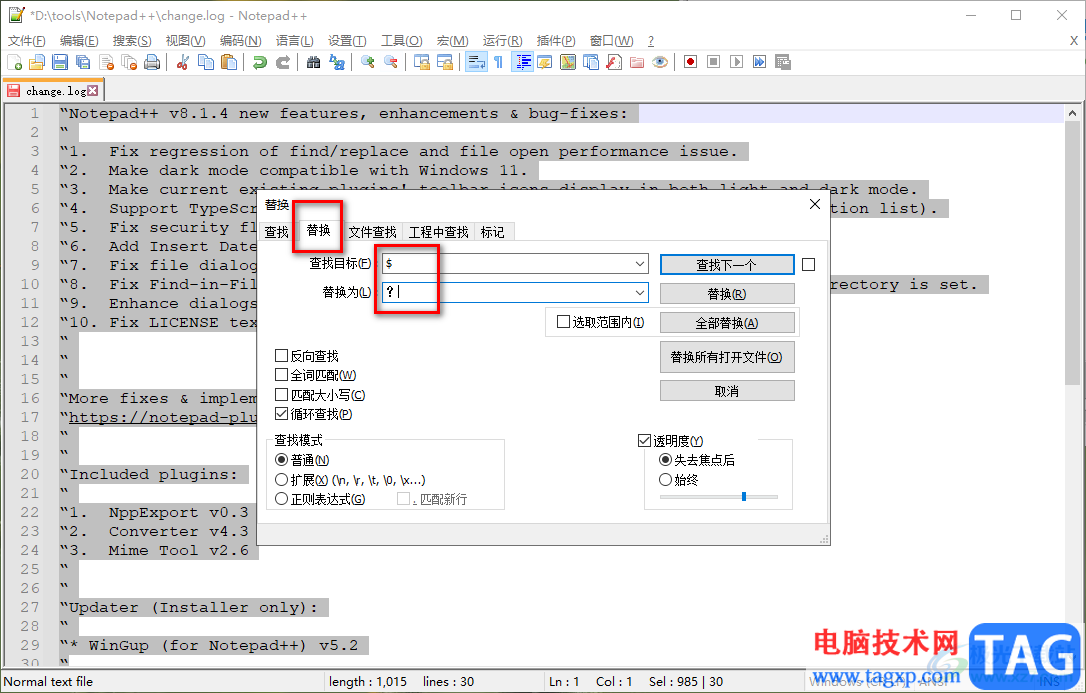1086x693 pixels.
Task: Enable the 匹配大小写 checkbox
Action: pos(281,395)
